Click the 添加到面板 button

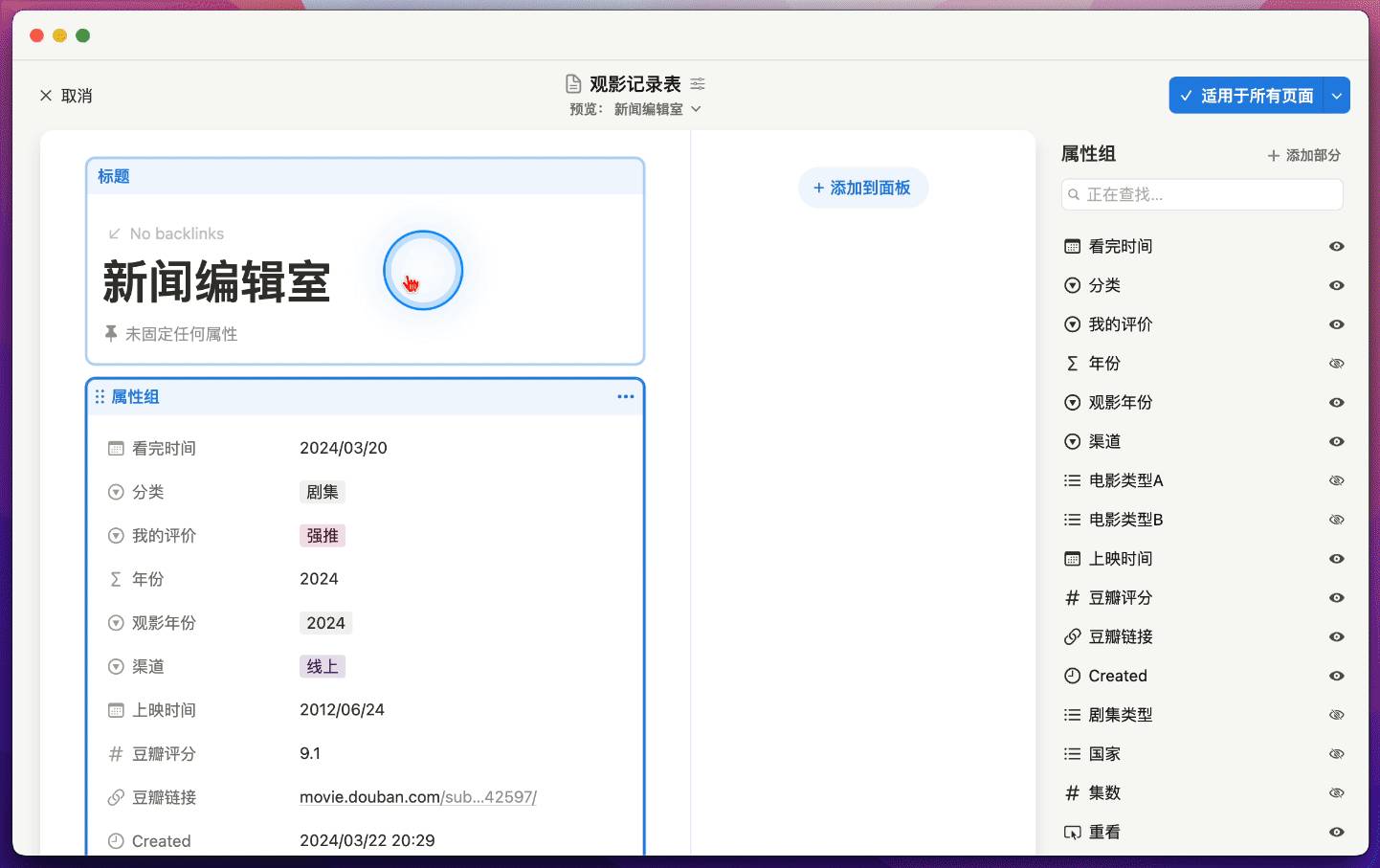862,188
